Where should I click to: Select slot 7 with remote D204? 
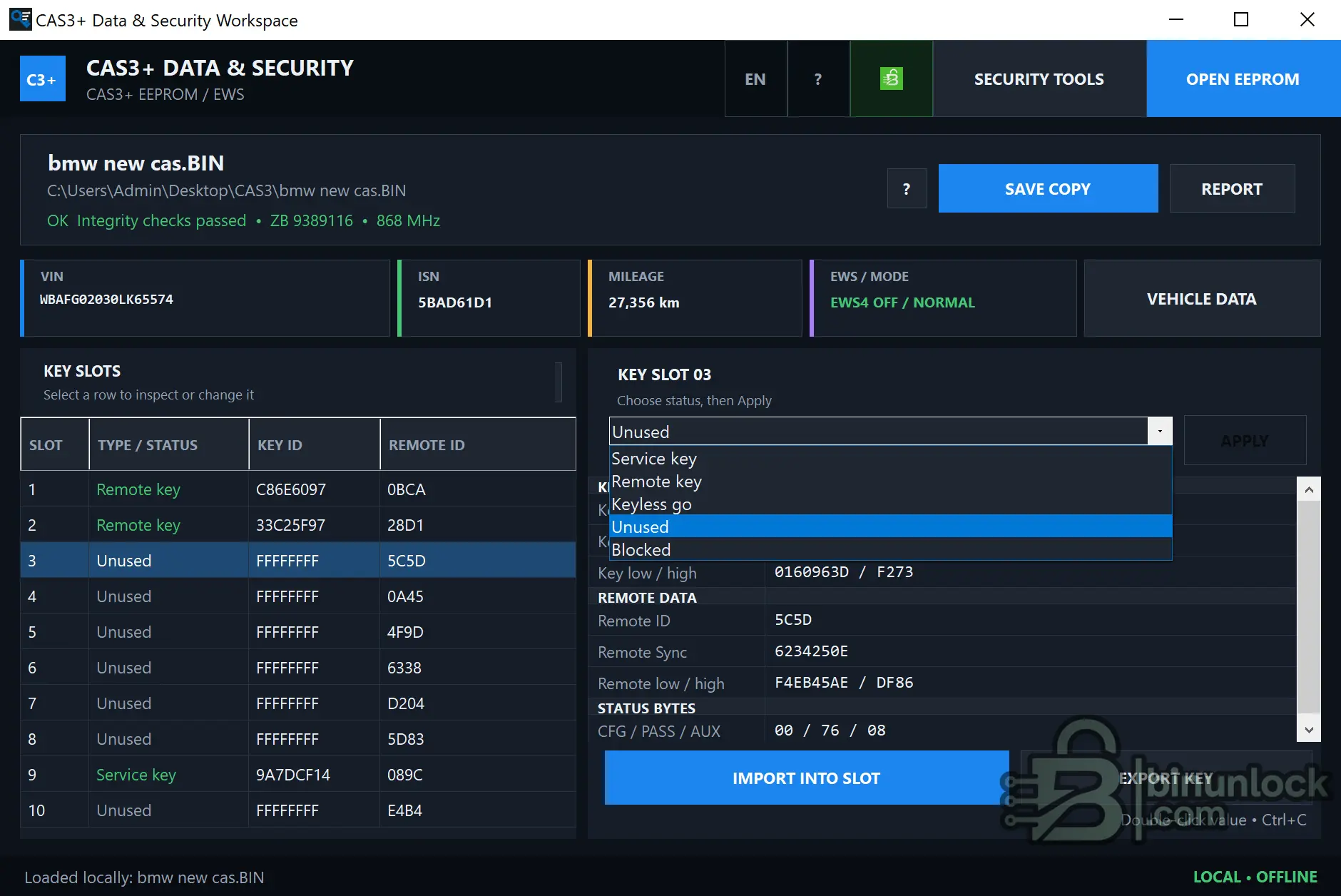pos(298,703)
